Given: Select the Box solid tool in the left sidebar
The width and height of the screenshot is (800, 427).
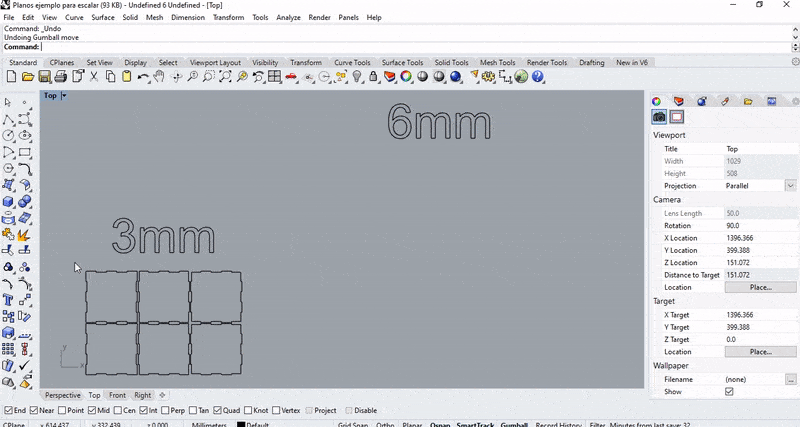Looking at the screenshot, I should pos(8,202).
